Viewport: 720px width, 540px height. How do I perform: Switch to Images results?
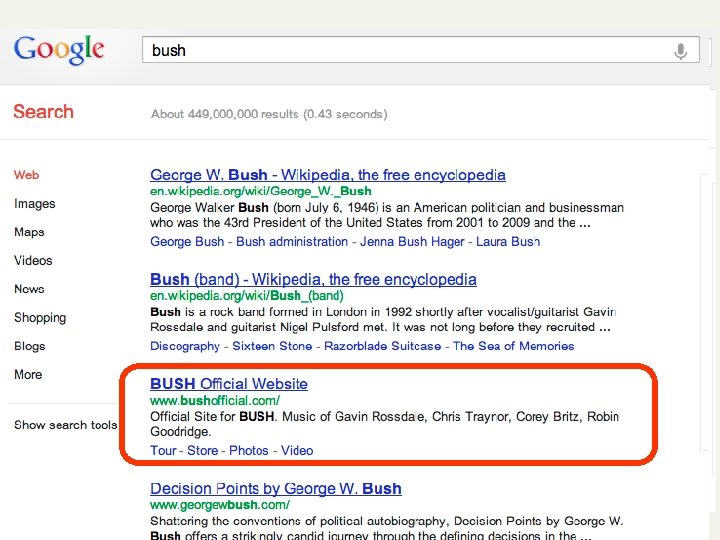coord(35,203)
